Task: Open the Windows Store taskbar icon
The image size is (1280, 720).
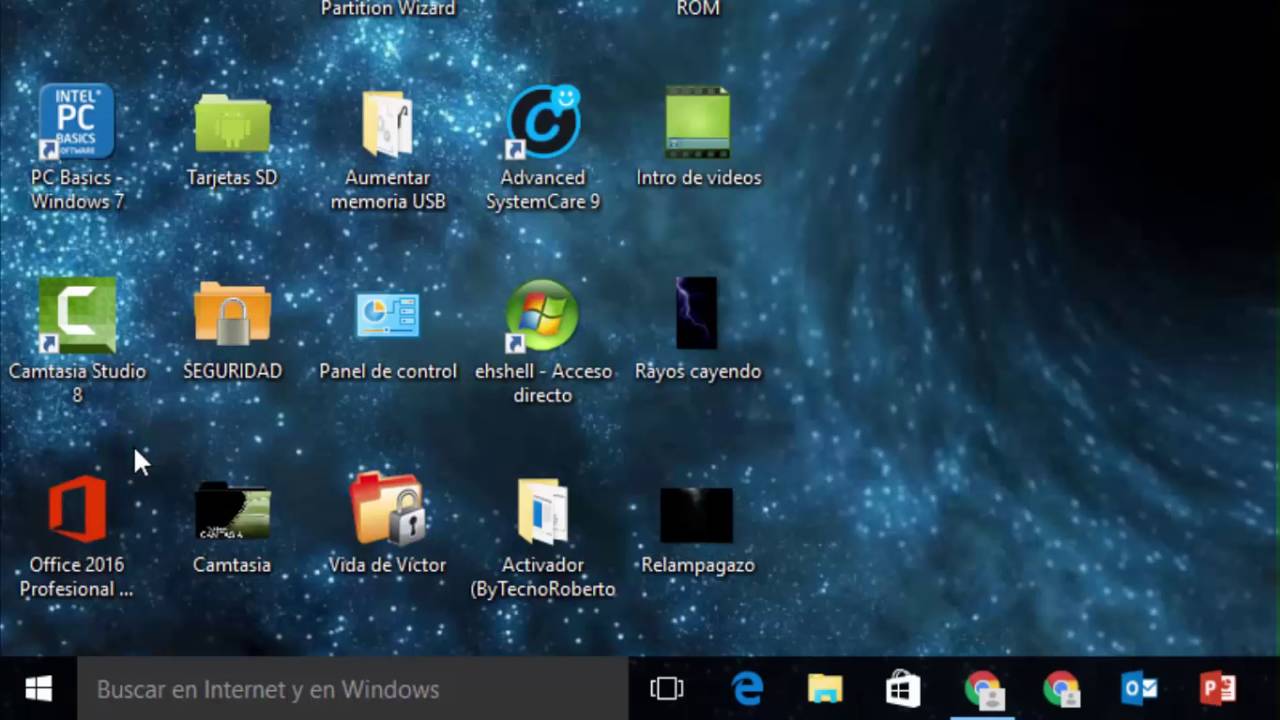Action: [903, 689]
